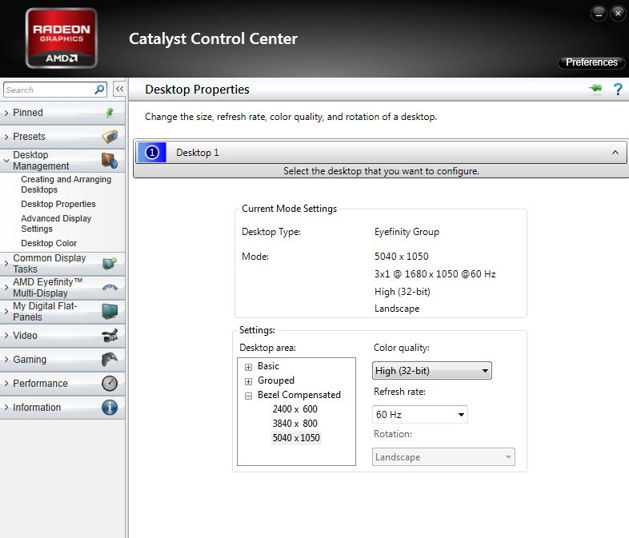Image resolution: width=629 pixels, height=538 pixels.
Task: Select the Bezel Compensated tree label
Action: click(x=299, y=395)
